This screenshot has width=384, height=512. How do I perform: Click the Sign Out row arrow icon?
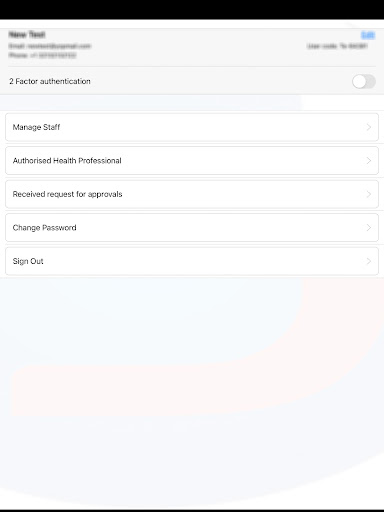369,261
